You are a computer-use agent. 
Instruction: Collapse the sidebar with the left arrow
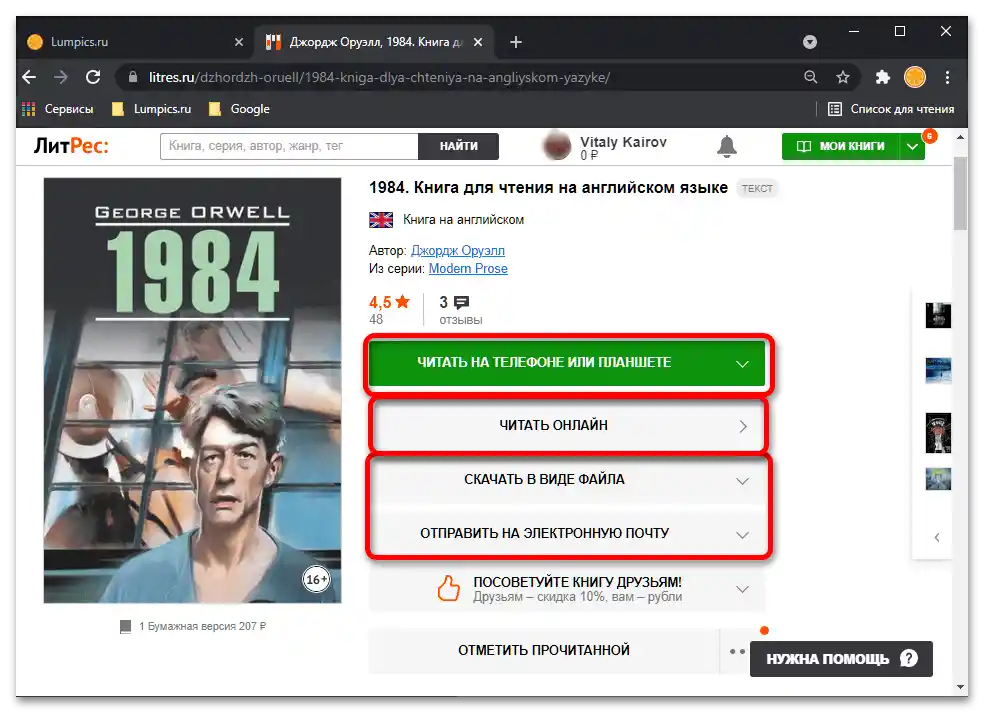937,537
